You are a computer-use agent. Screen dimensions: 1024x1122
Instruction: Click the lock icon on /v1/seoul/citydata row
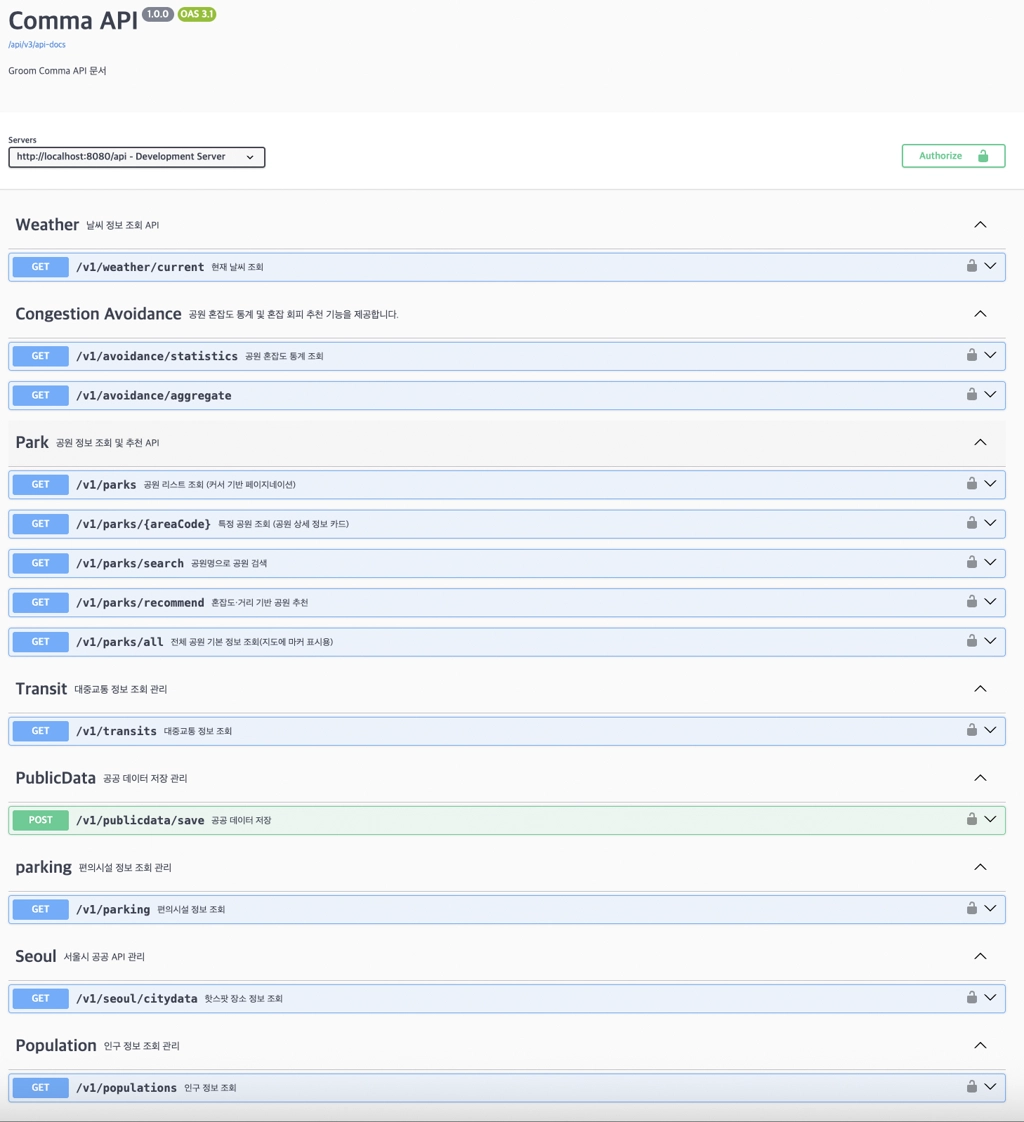972,997
